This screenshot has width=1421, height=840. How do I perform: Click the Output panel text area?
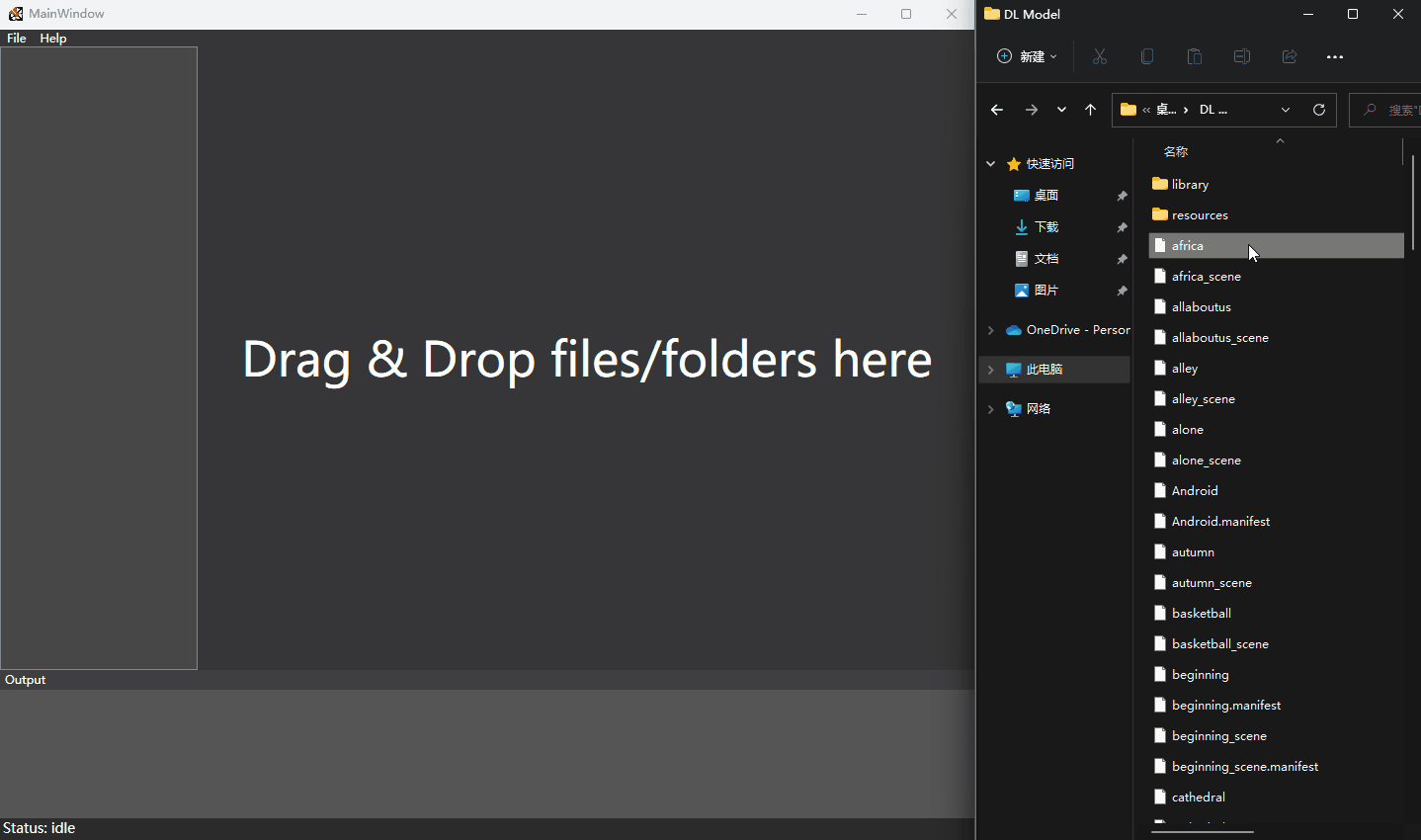pos(487,754)
